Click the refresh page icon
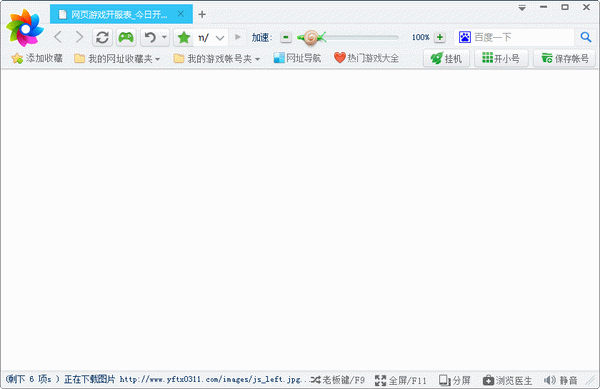 (102, 37)
